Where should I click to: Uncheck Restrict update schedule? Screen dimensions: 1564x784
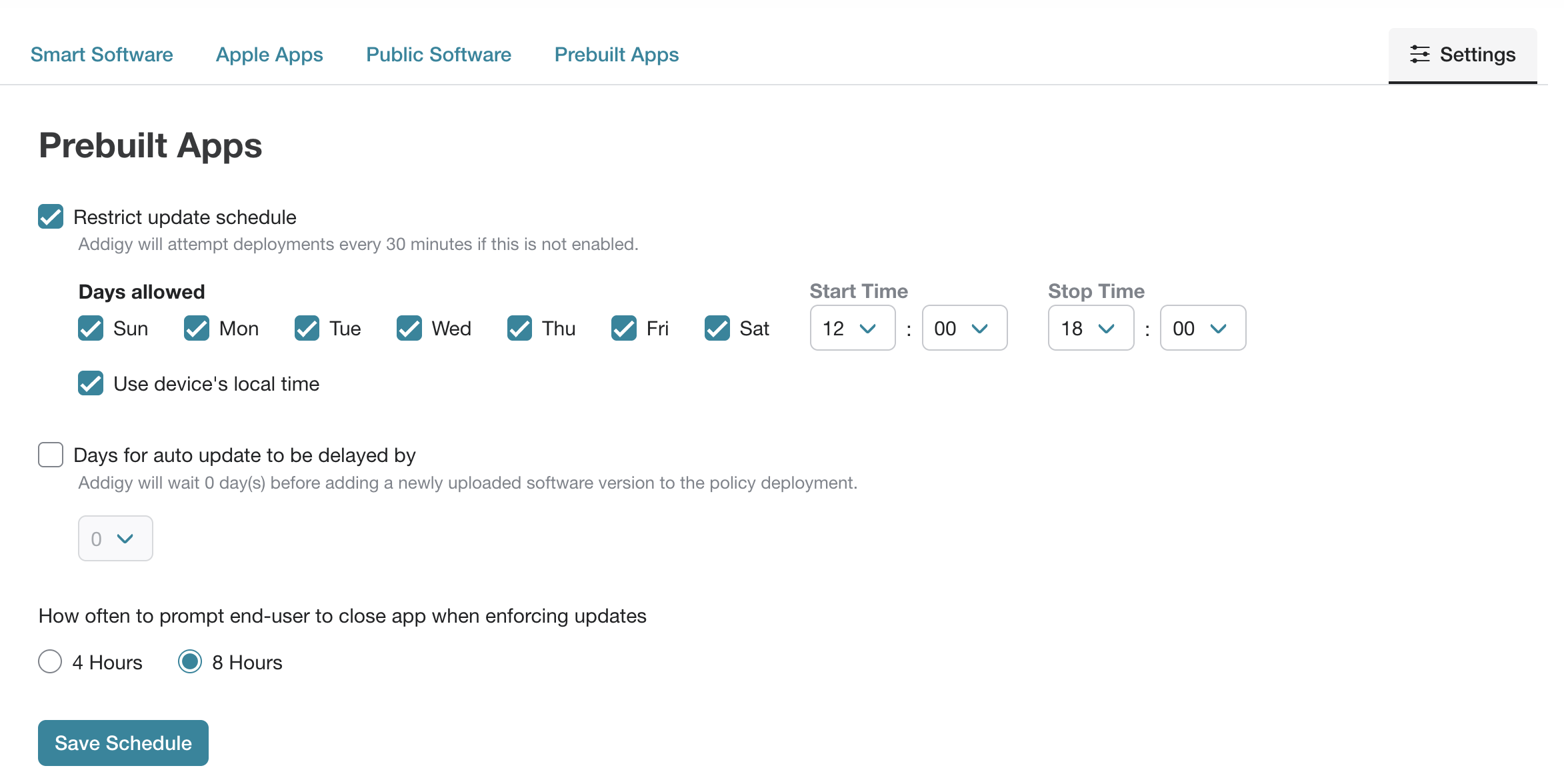click(x=51, y=217)
